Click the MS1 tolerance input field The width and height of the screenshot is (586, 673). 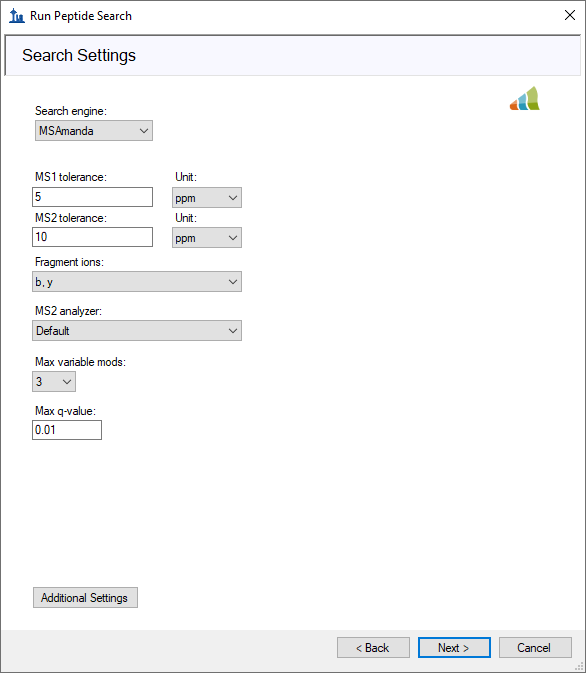[x=92, y=197]
